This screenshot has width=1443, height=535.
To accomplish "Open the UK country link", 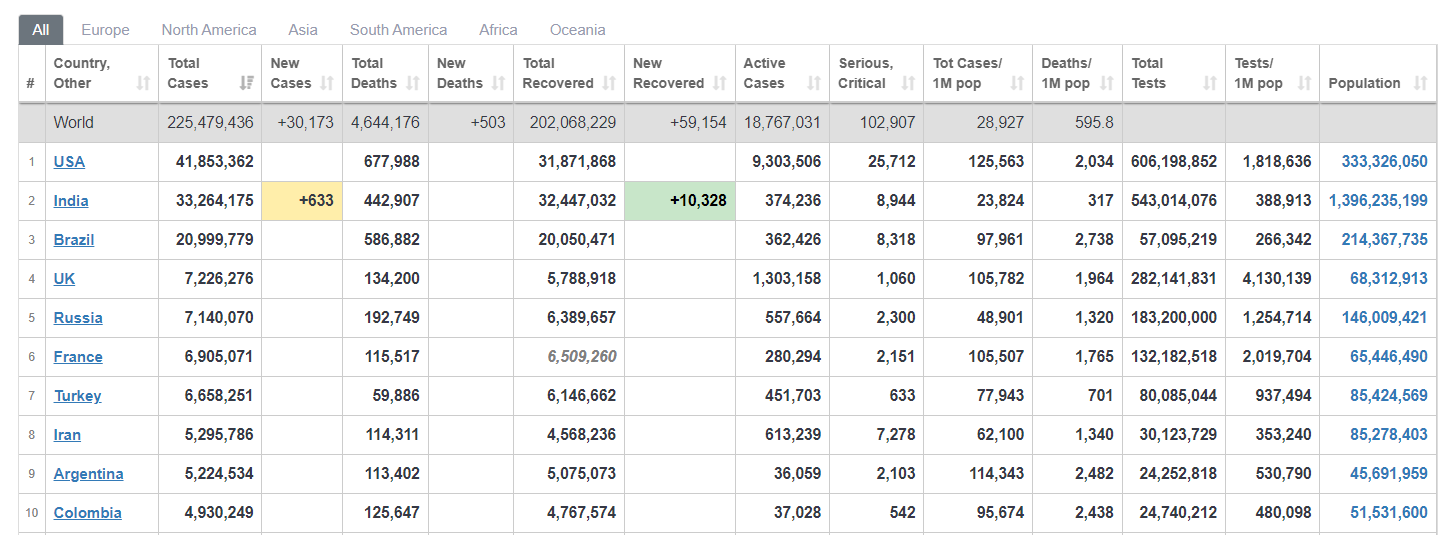I will click(64, 279).
